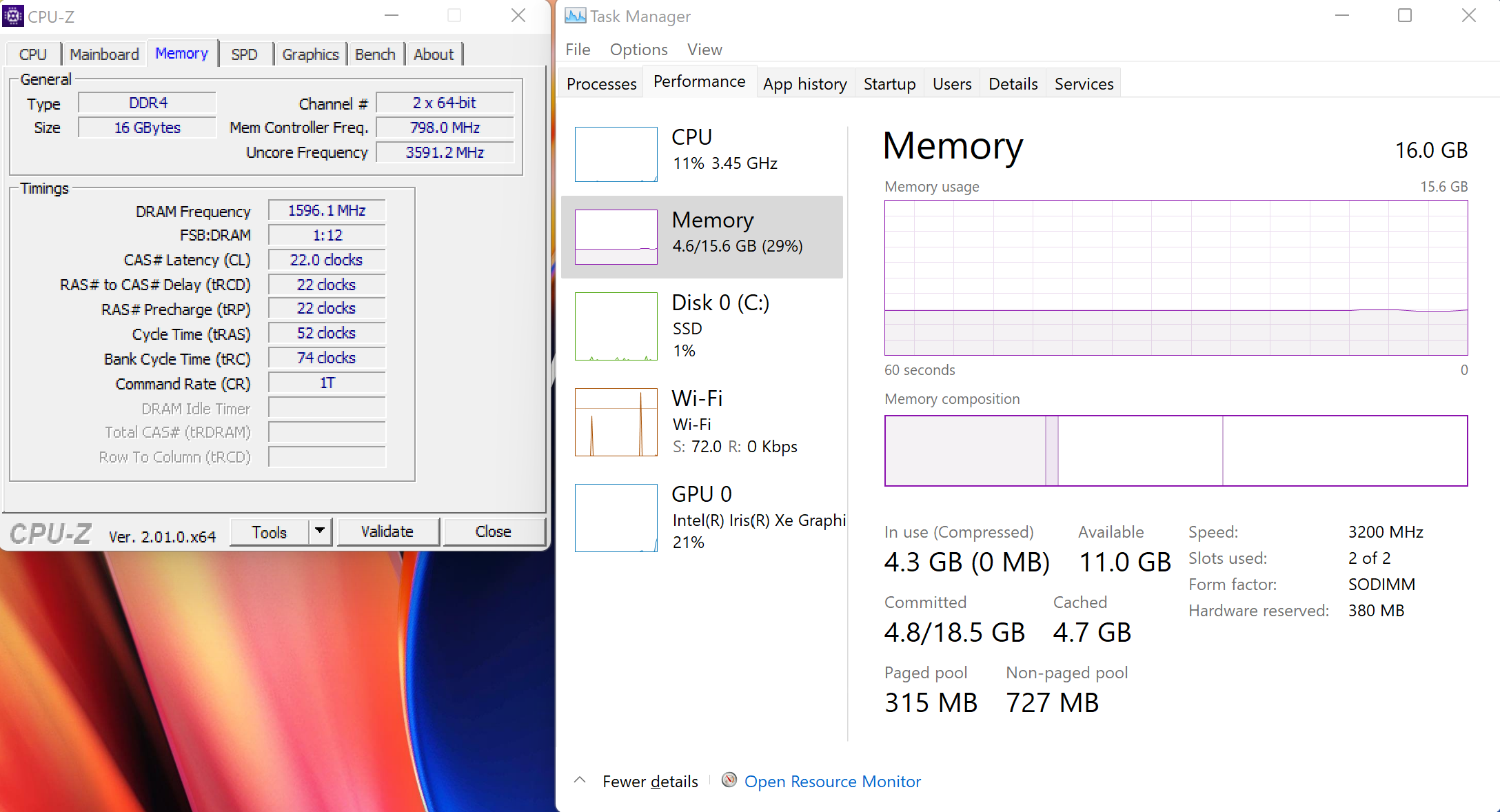
Task: Click the Size field showing 16 GBytes
Action: [x=148, y=128]
